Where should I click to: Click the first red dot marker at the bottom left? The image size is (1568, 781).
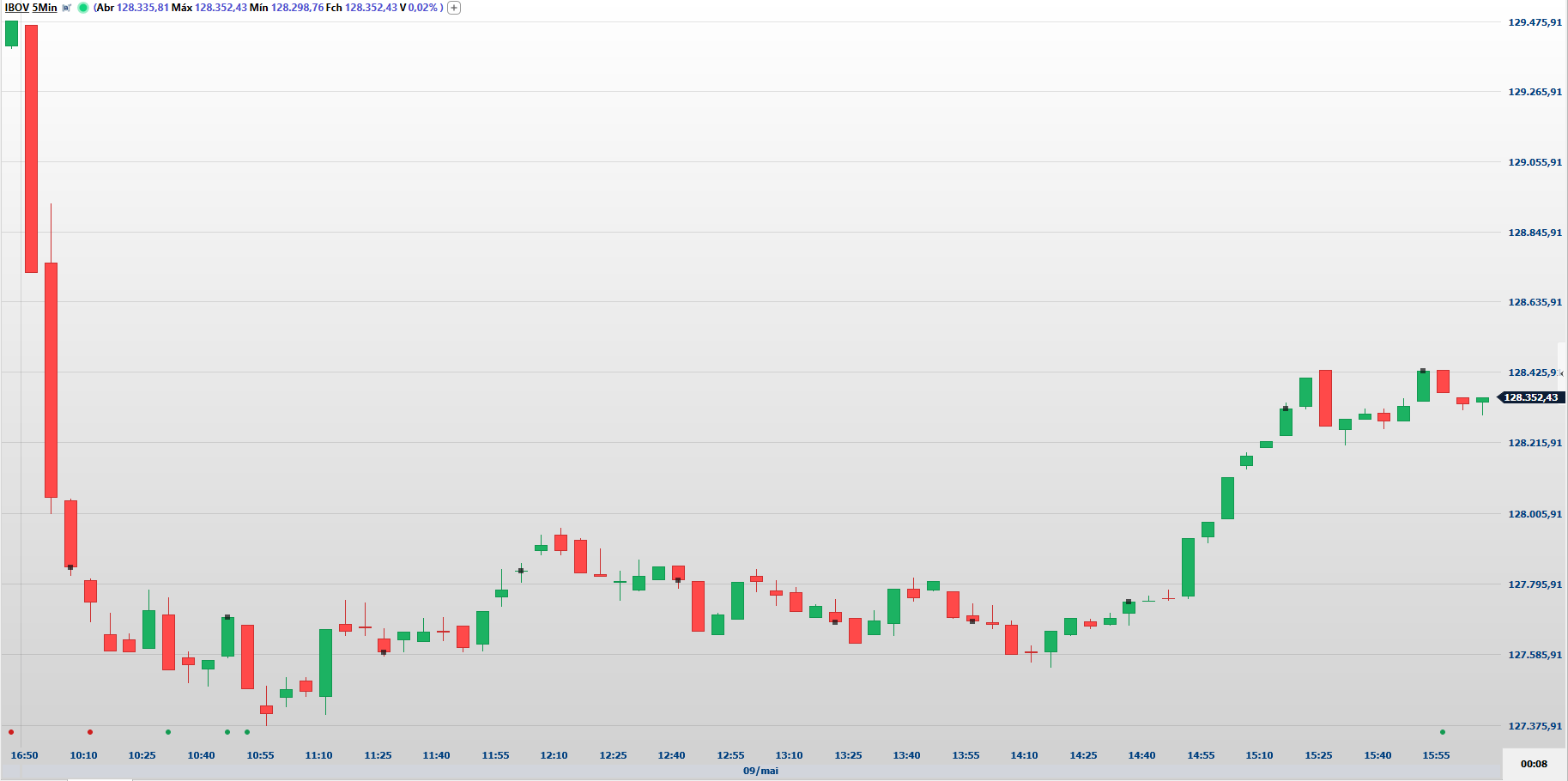(x=11, y=732)
